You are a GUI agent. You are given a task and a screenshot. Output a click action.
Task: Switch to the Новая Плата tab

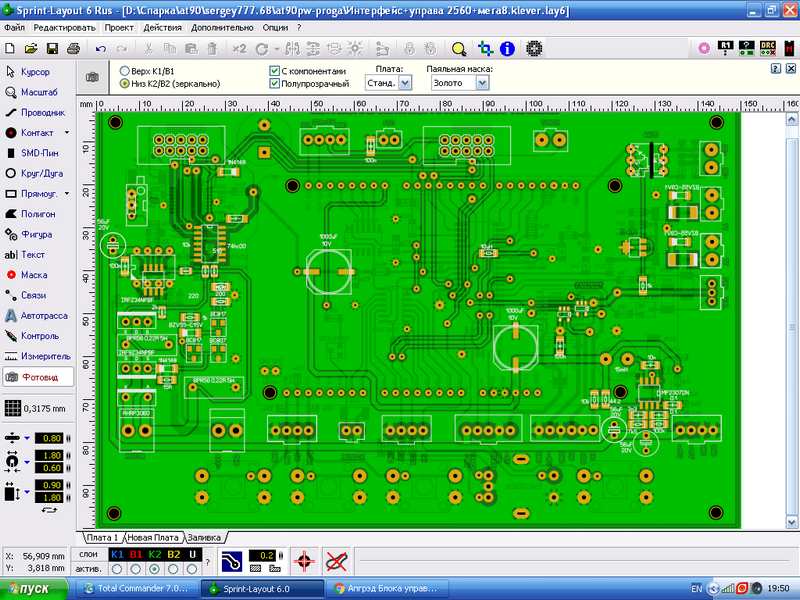153,537
